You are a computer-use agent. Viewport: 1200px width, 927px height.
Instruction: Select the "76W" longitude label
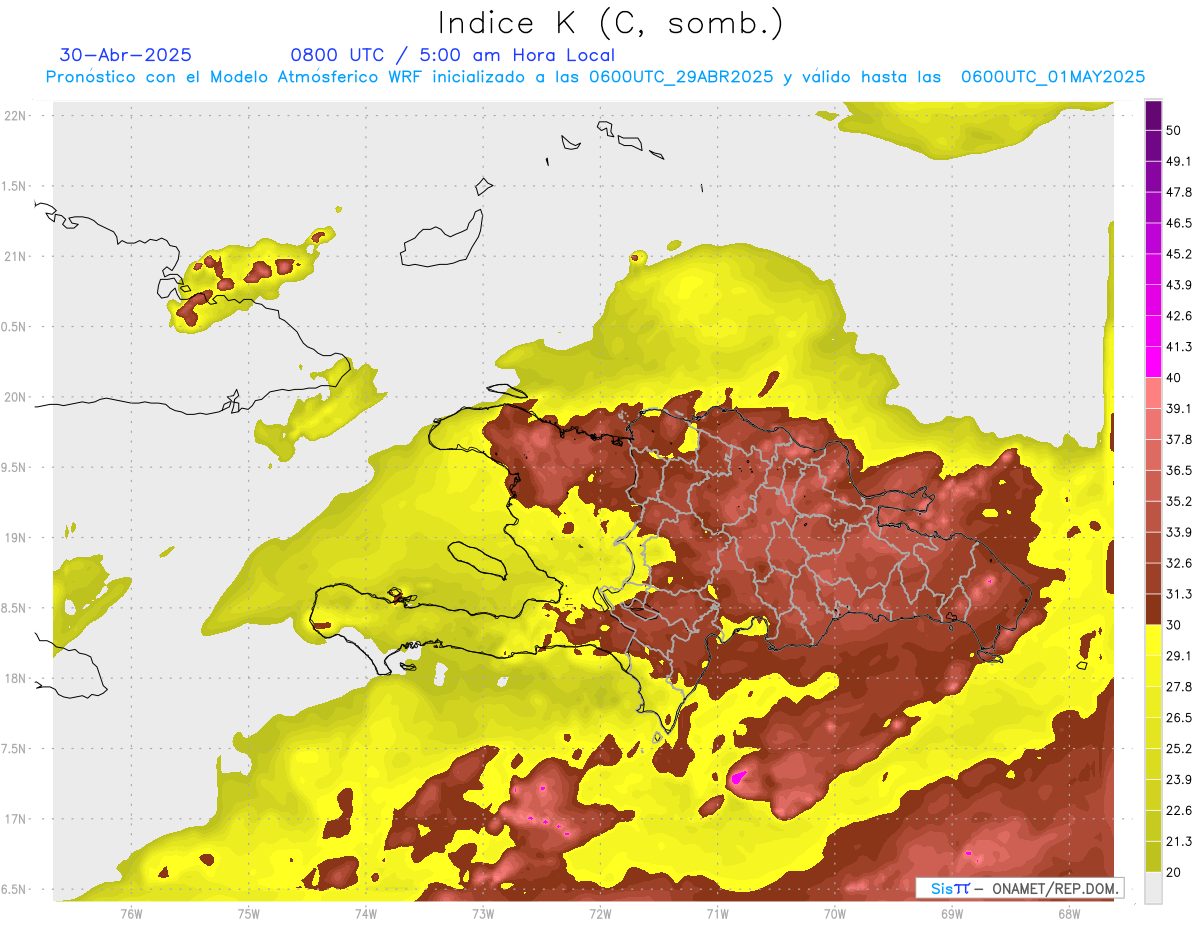point(131,914)
